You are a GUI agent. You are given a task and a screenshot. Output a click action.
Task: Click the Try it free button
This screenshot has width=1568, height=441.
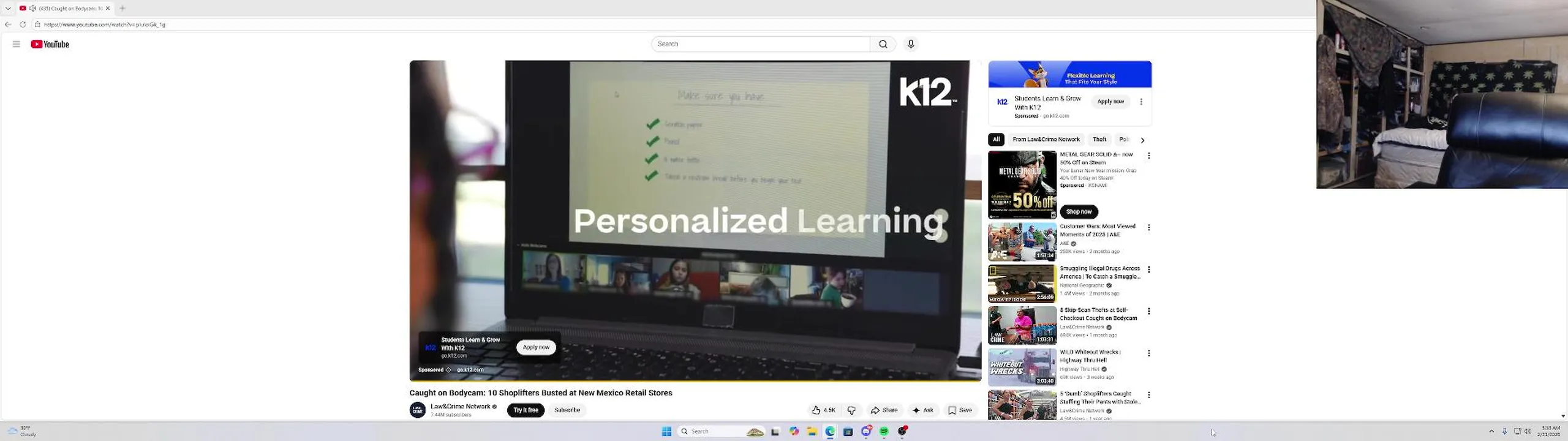(526, 410)
